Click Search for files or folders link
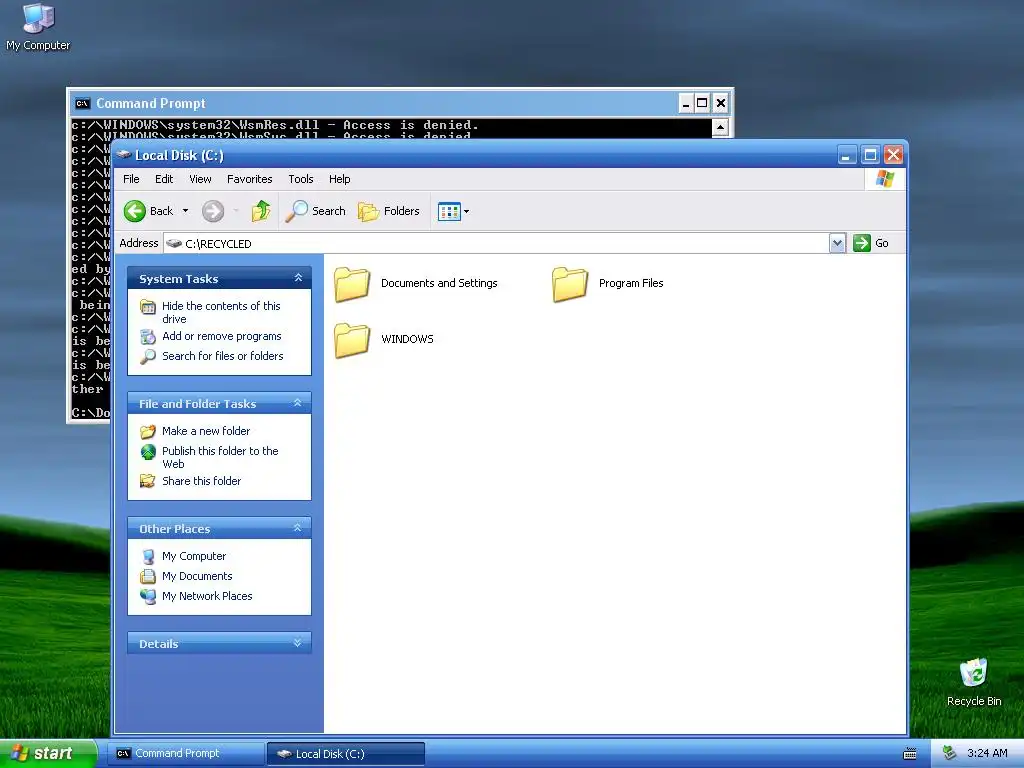This screenshot has width=1024, height=768. click(223, 356)
